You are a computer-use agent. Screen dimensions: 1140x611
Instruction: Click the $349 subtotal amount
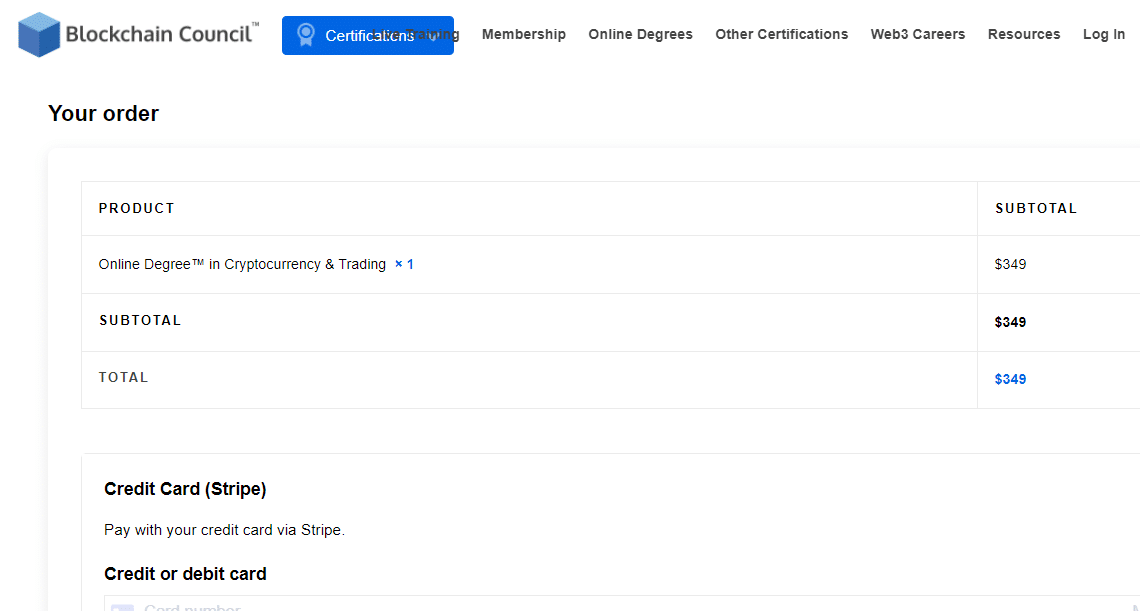click(x=1010, y=321)
